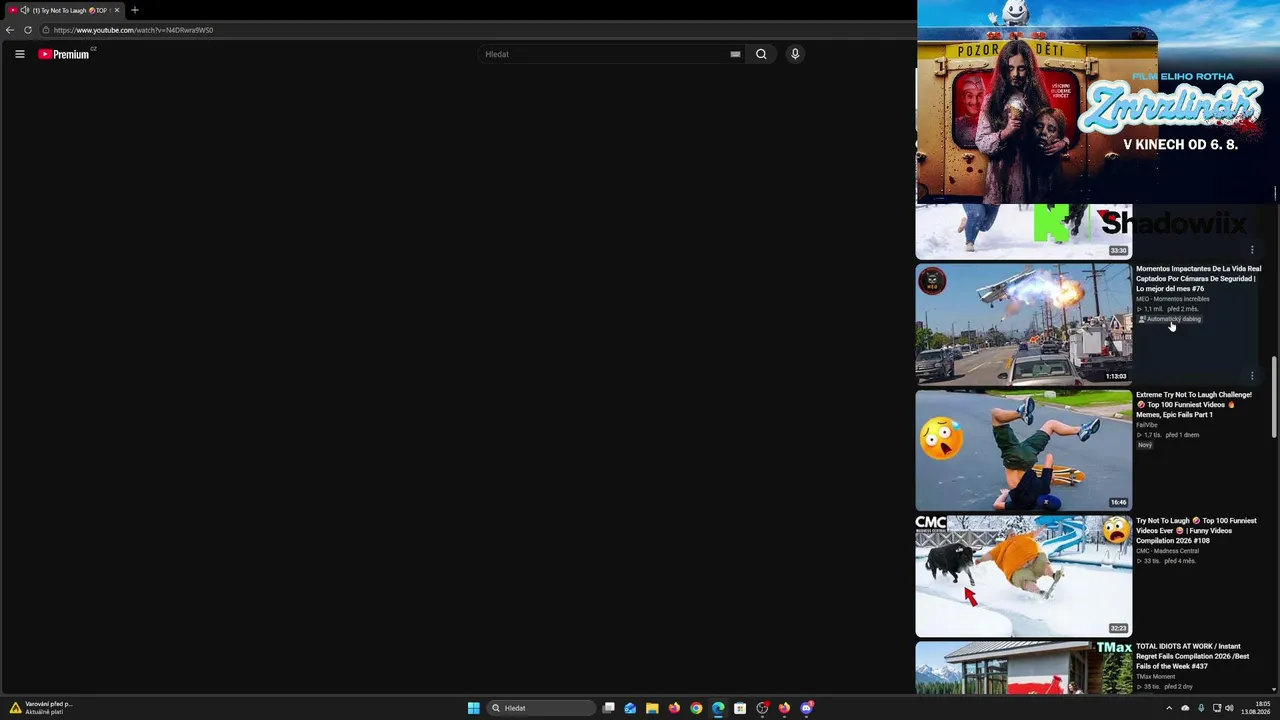
Task: Open Extreme Try Not To Laugh Challenge title
Action: (x=1194, y=405)
